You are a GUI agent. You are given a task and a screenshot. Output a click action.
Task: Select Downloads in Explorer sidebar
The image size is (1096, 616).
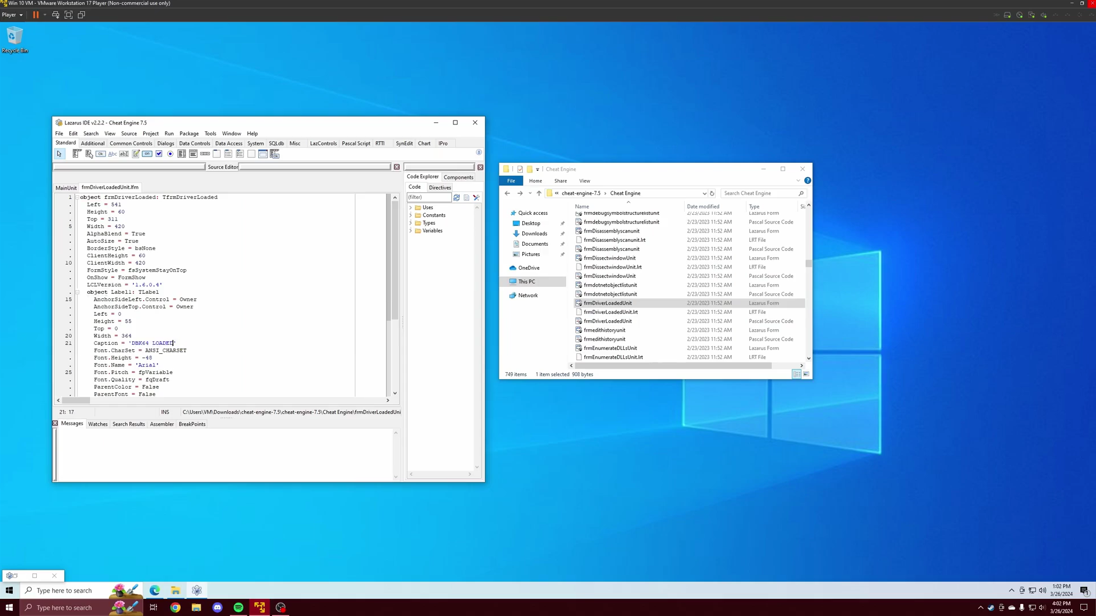(534, 234)
